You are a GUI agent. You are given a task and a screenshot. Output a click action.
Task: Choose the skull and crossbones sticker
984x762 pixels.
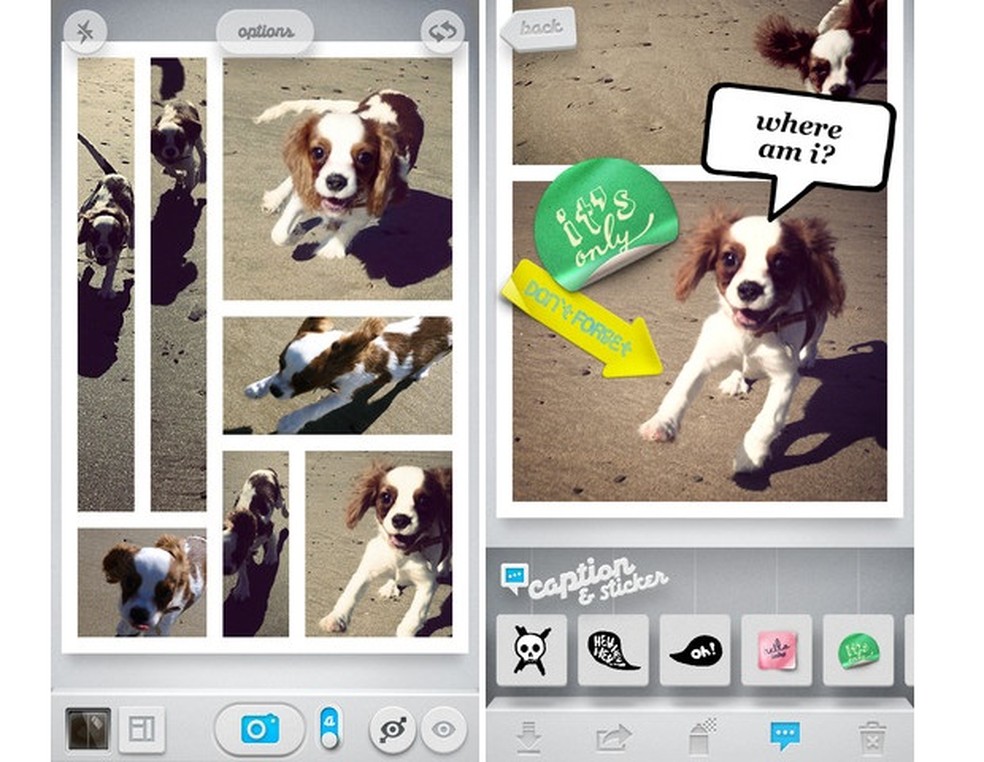pyautogui.click(x=532, y=650)
